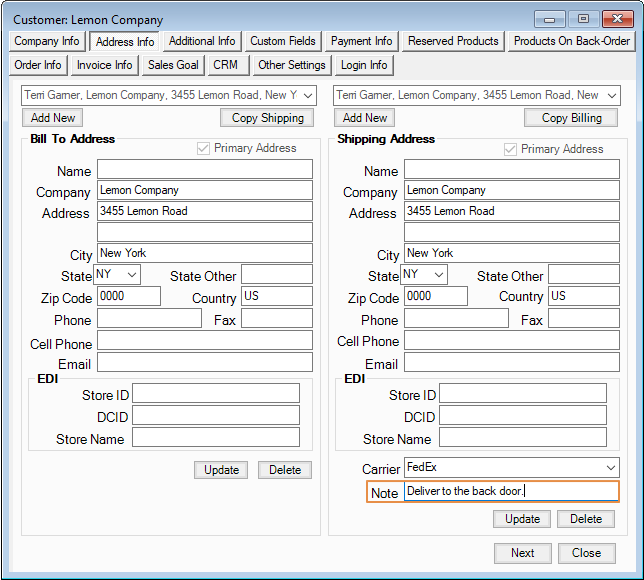Click the shipping Note text field
Image resolution: width=644 pixels, height=580 pixels.
coord(510,492)
